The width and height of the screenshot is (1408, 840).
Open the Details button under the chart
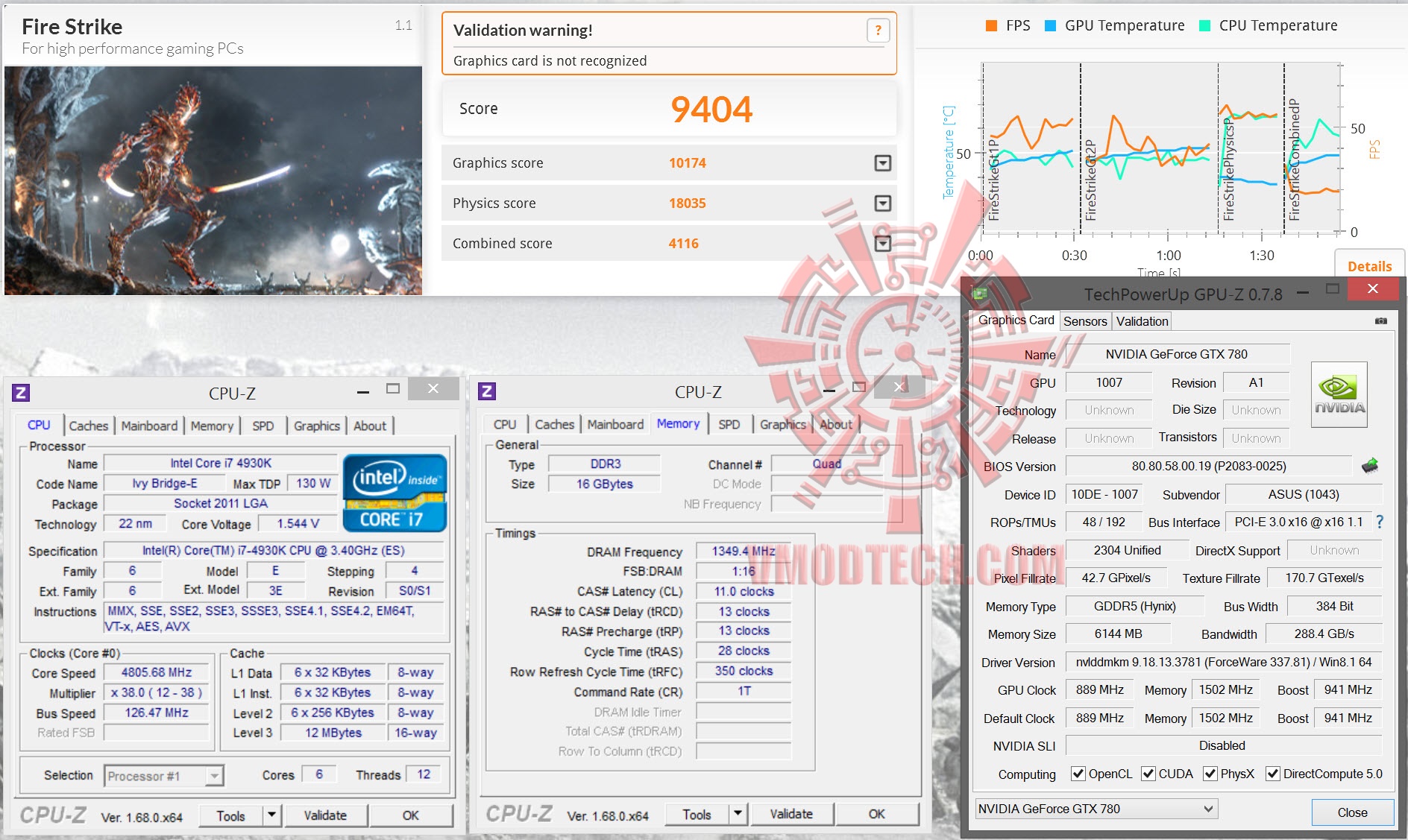click(1369, 266)
